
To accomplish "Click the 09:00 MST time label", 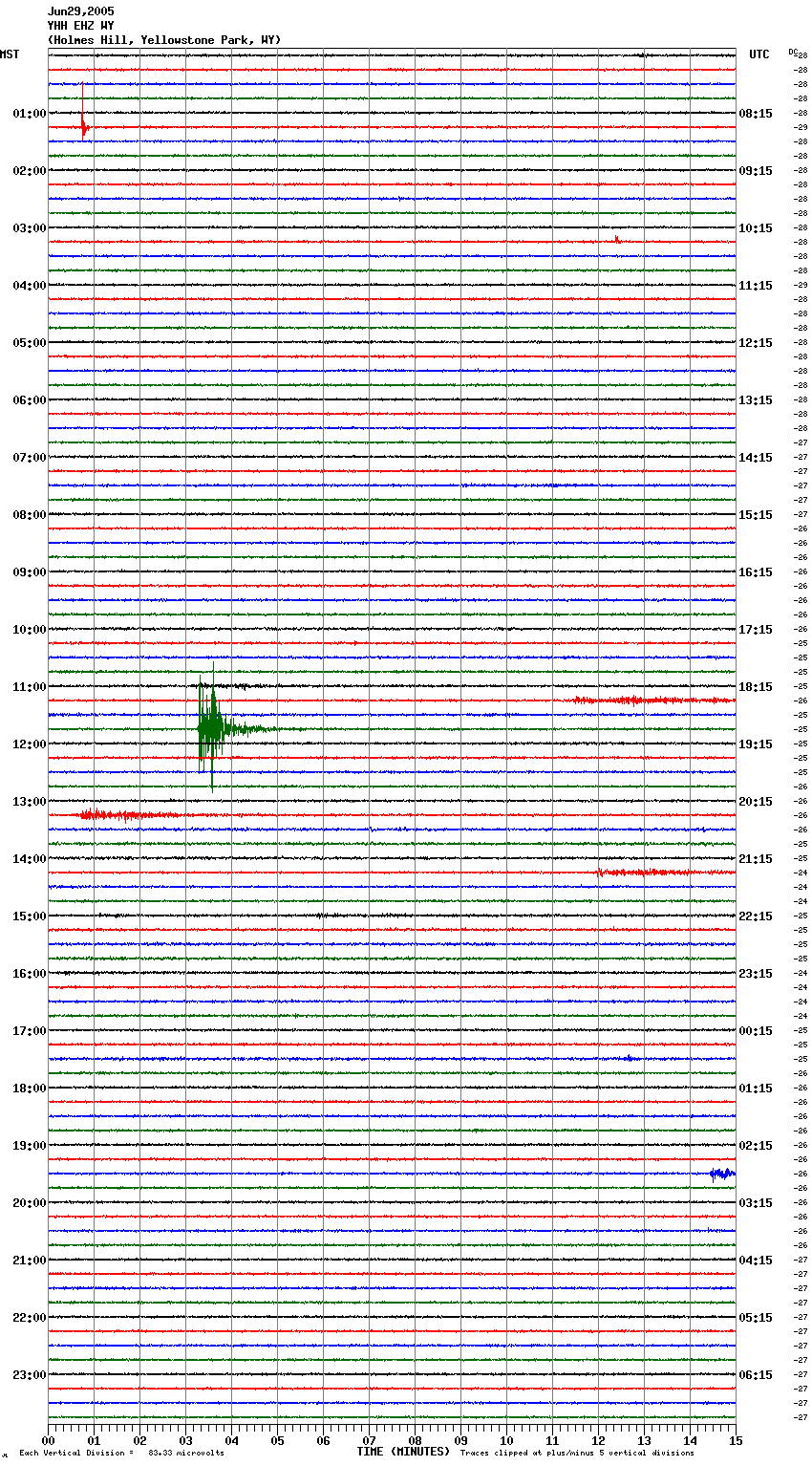I will [30, 572].
